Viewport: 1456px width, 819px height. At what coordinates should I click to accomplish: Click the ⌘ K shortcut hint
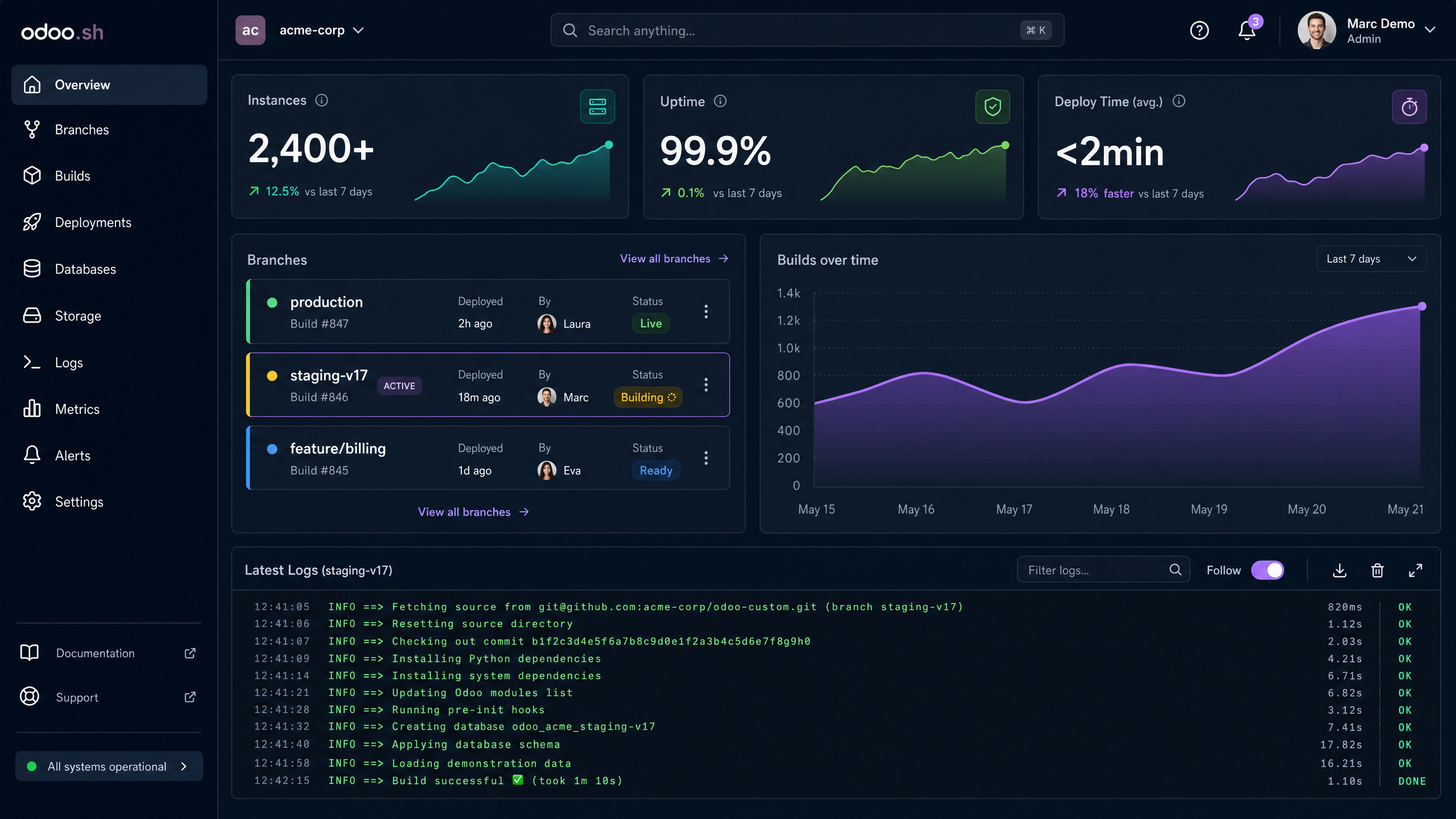pos(1036,30)
